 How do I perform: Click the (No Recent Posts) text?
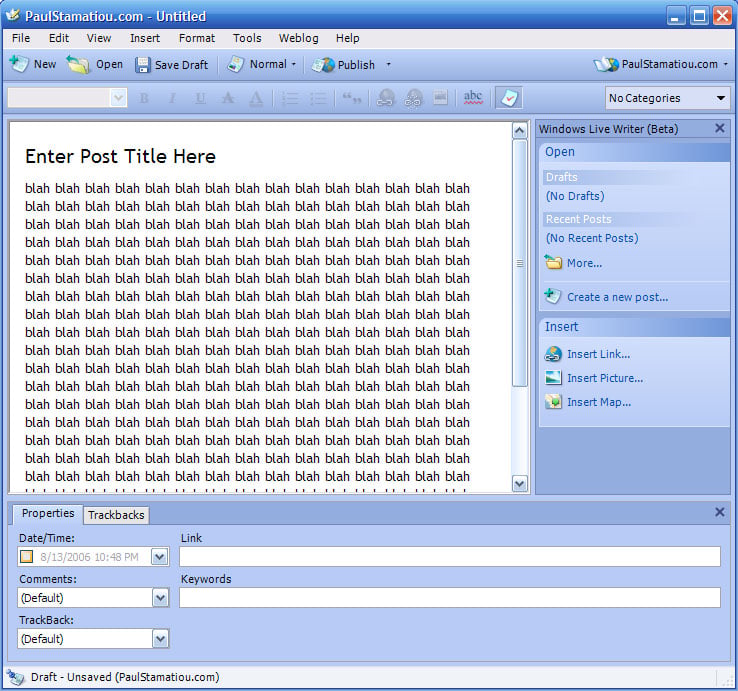click(592, 238)
